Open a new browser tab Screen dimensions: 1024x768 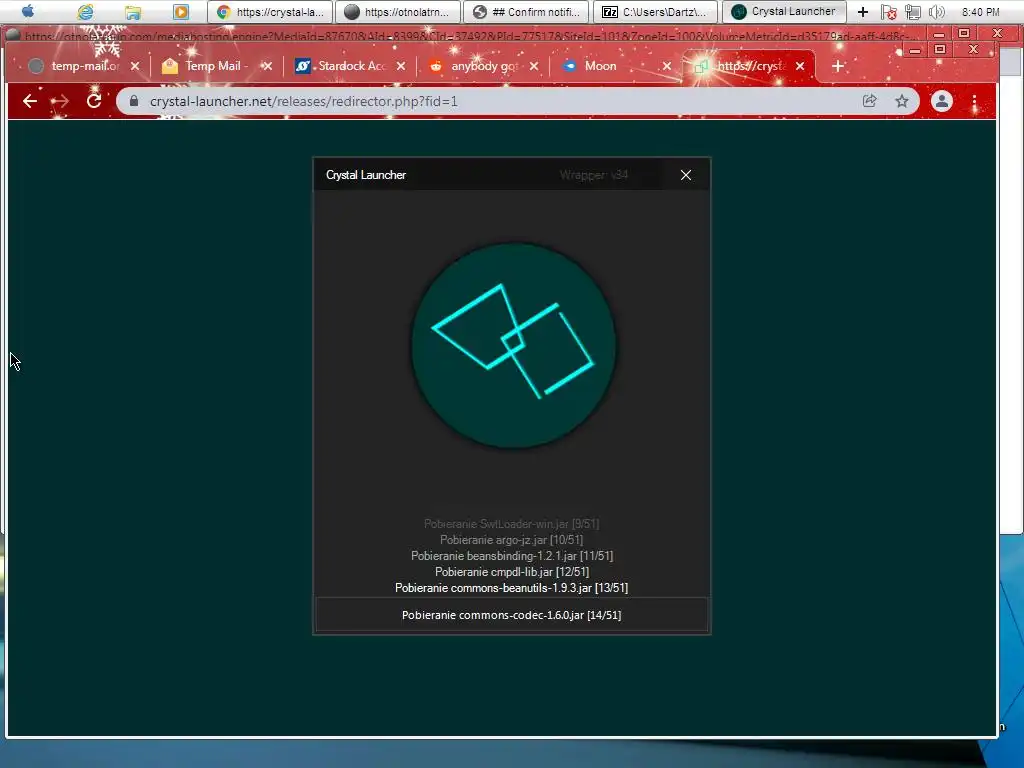(x=838, y=66)
